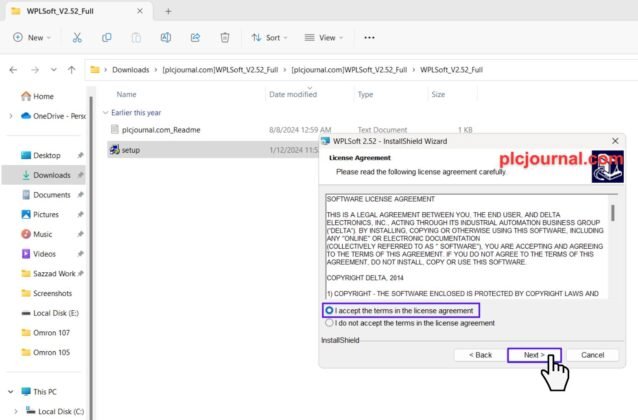Image resolution: width=638 pixels, height=420 pixels.
Task: Select I do not accept the terms option
Action: [330, 323]
